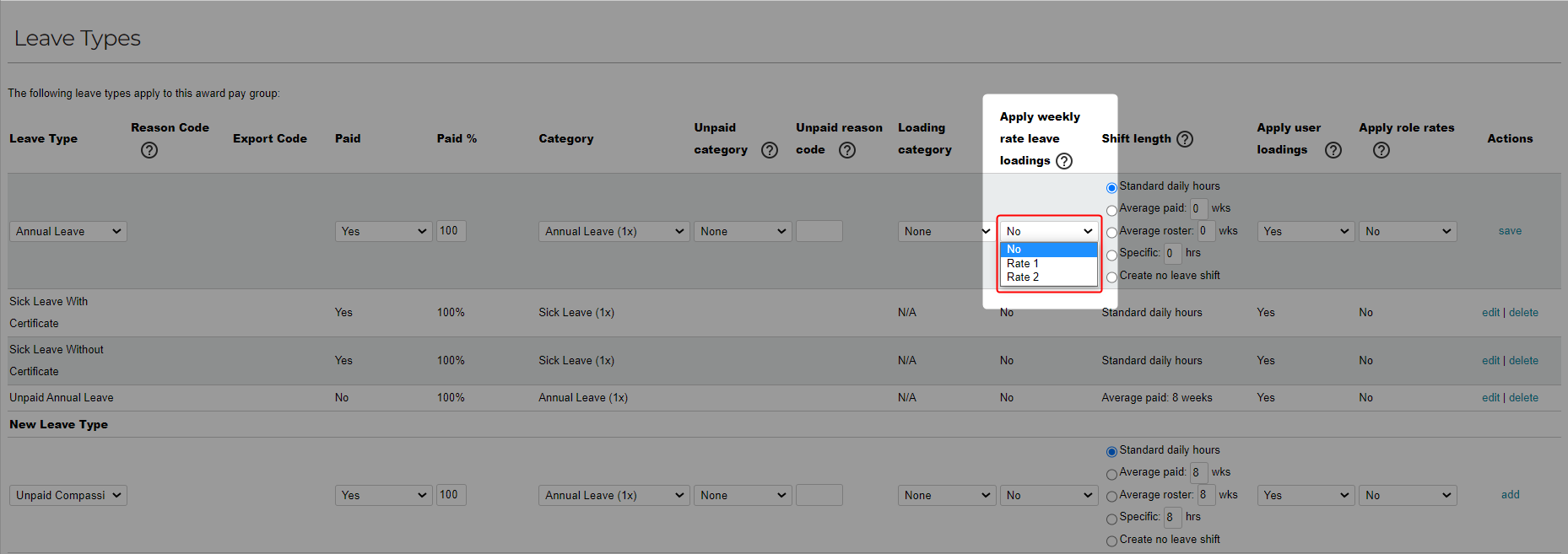1568x554 pixels.
Task: Focus Unpaid reason code field in Annual Leave row
Action: tap(819, 231)
